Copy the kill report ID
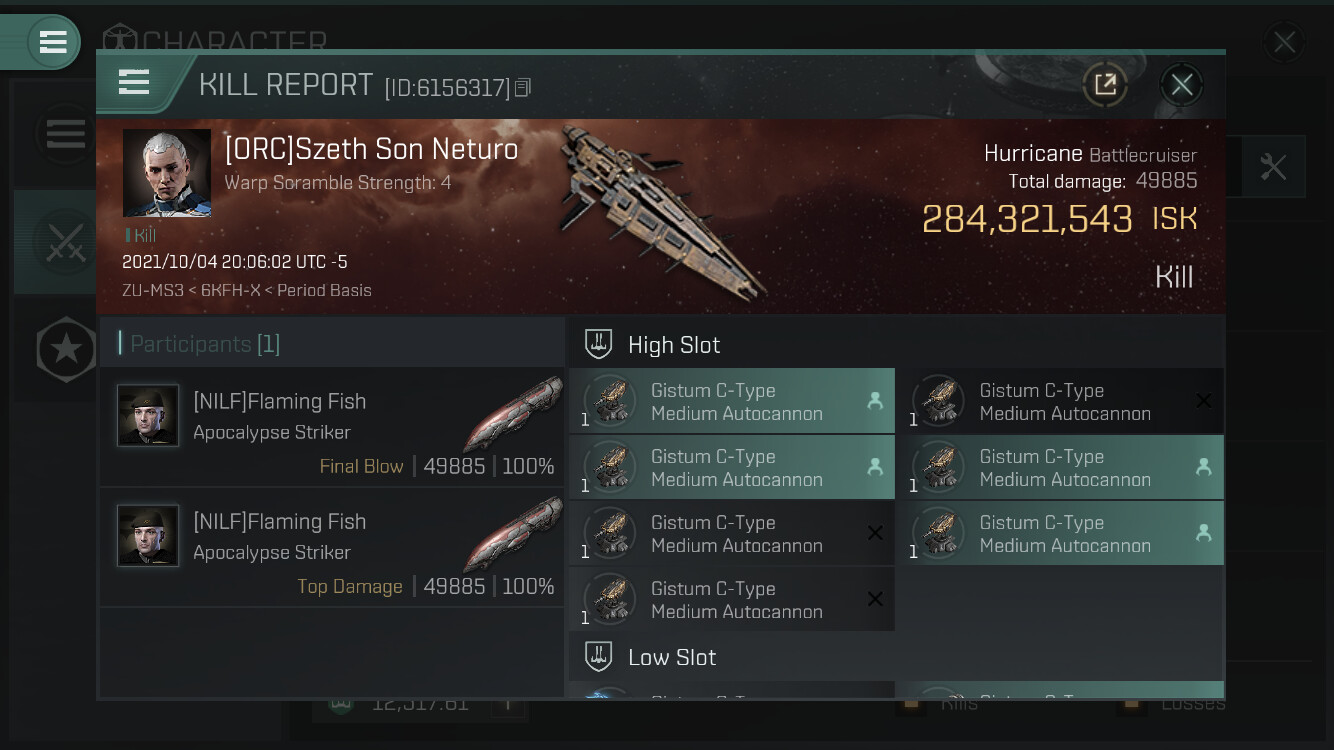This screenshot has width=1334, height=750. tap(523, 88)
